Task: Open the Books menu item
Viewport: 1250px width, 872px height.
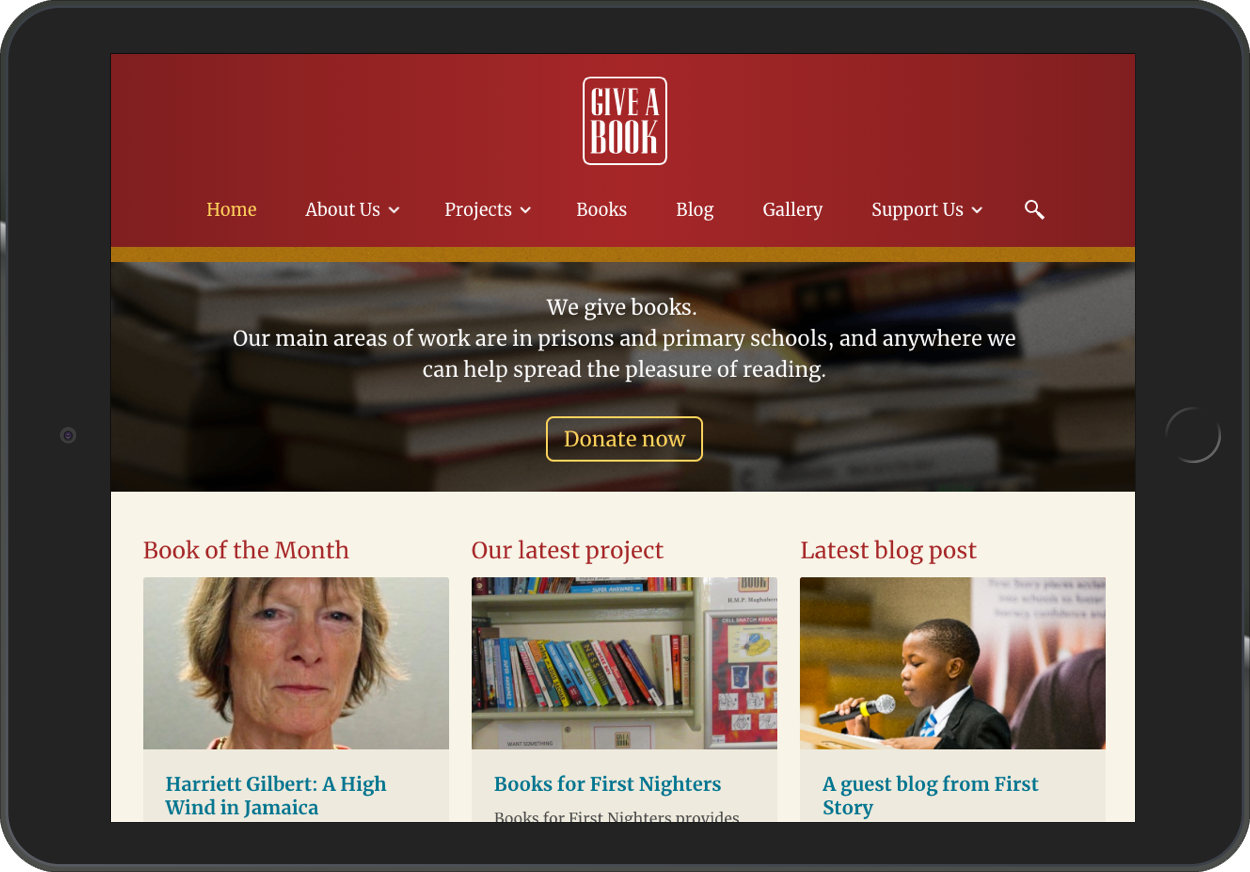Action: click(601, 209)
